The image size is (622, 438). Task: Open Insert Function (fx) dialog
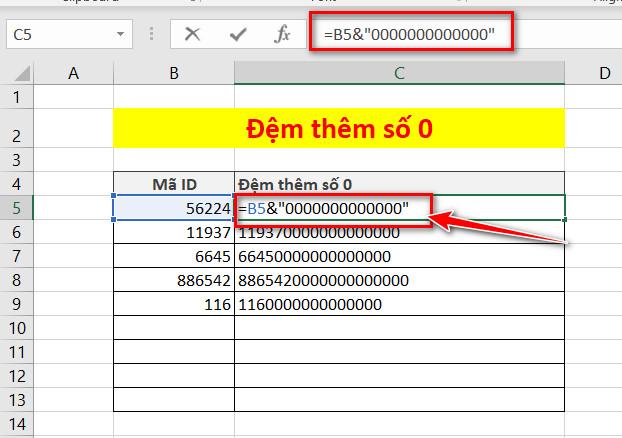(283, 34)
